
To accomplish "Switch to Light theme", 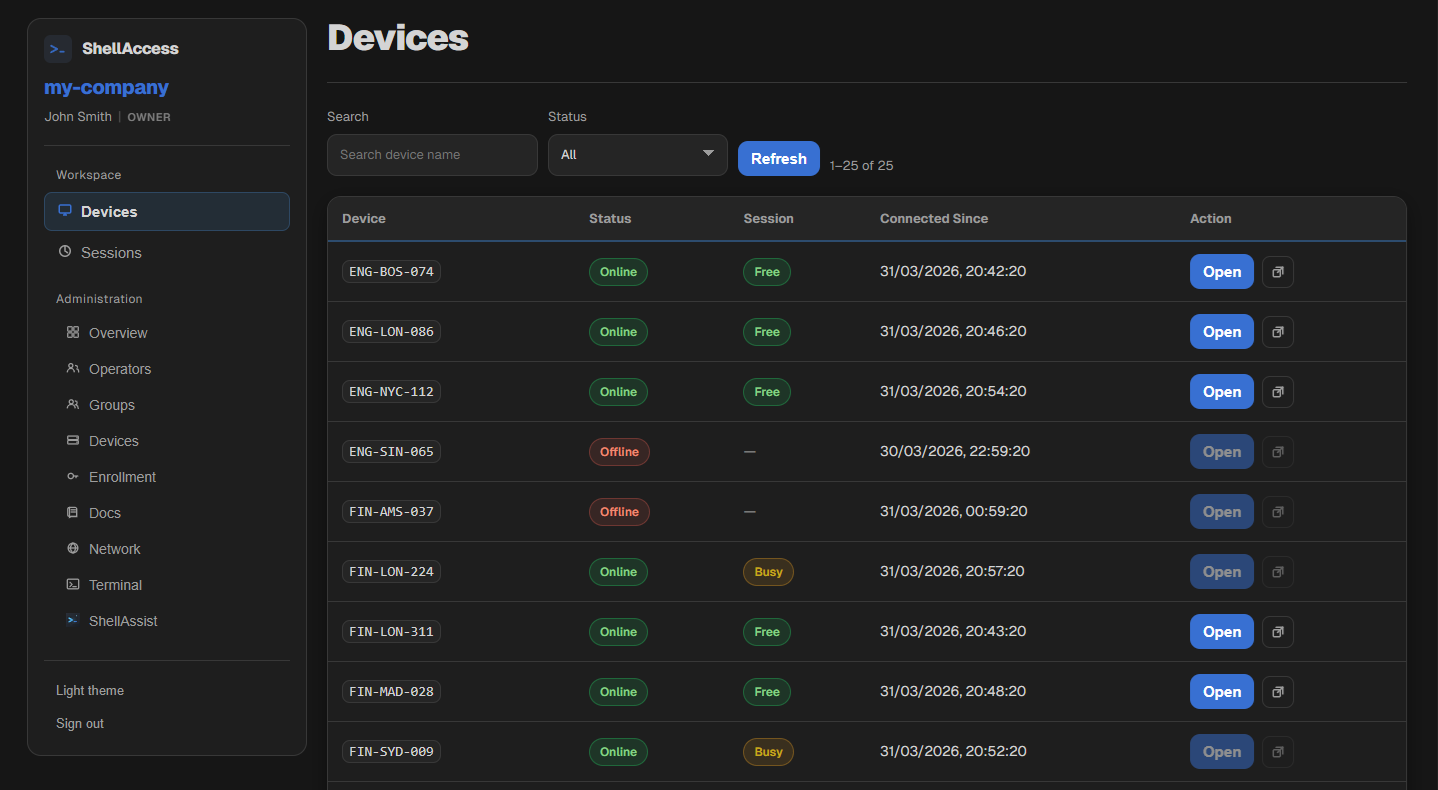I will pyautogui.click(x=90, y=690).
